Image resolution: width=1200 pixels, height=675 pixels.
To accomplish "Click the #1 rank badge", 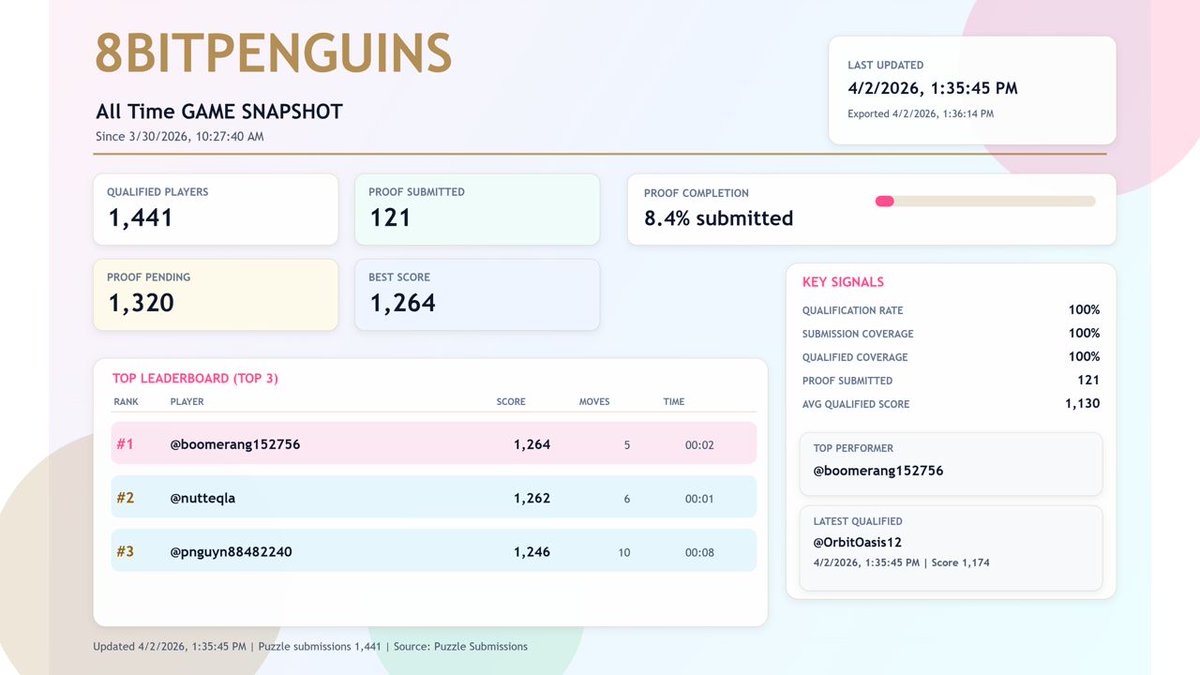I will pyautogui.click(x=126, y=443).
